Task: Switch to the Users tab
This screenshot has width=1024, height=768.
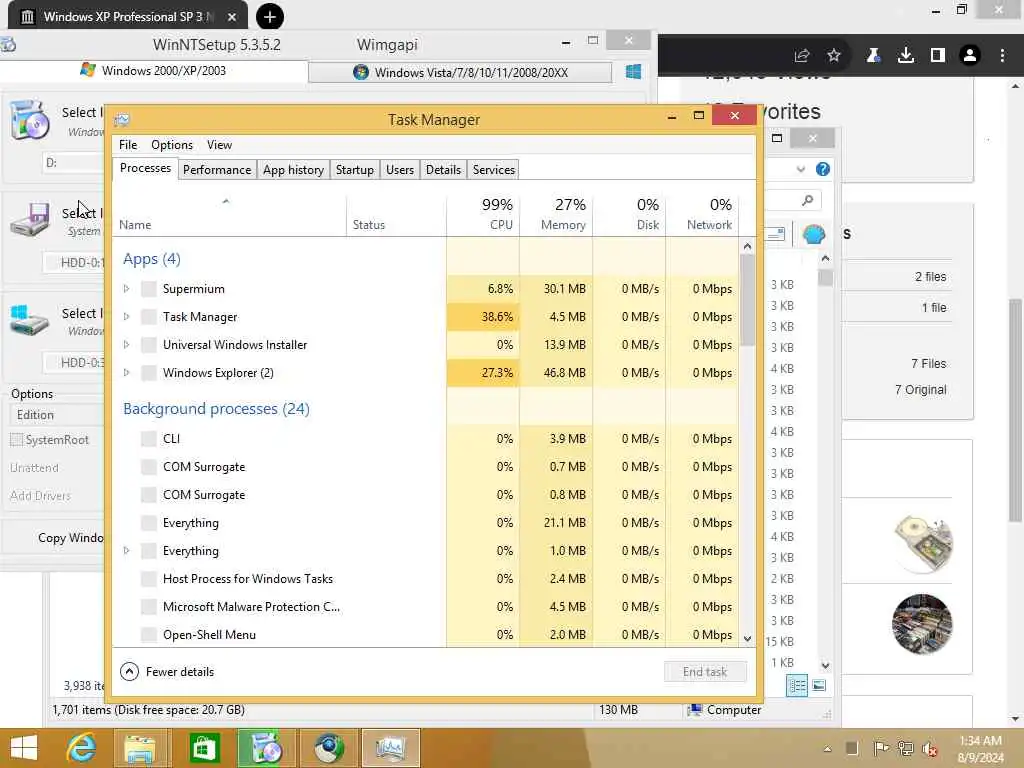Action: (x=400, y=170)
